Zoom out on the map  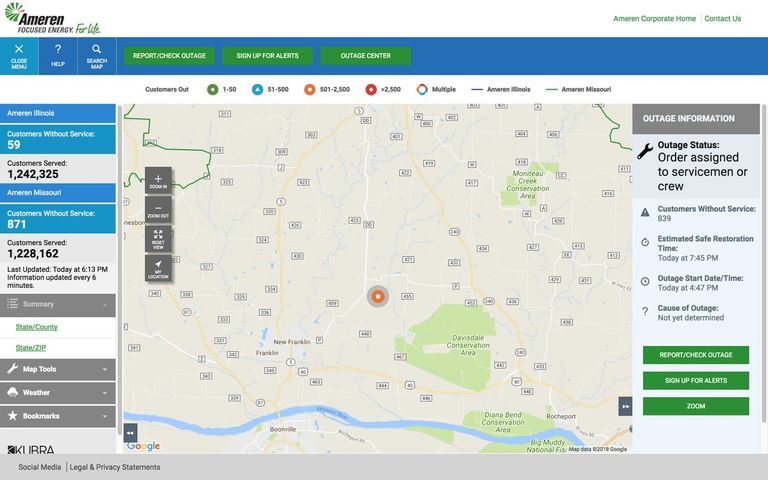[x=158, y=210]
